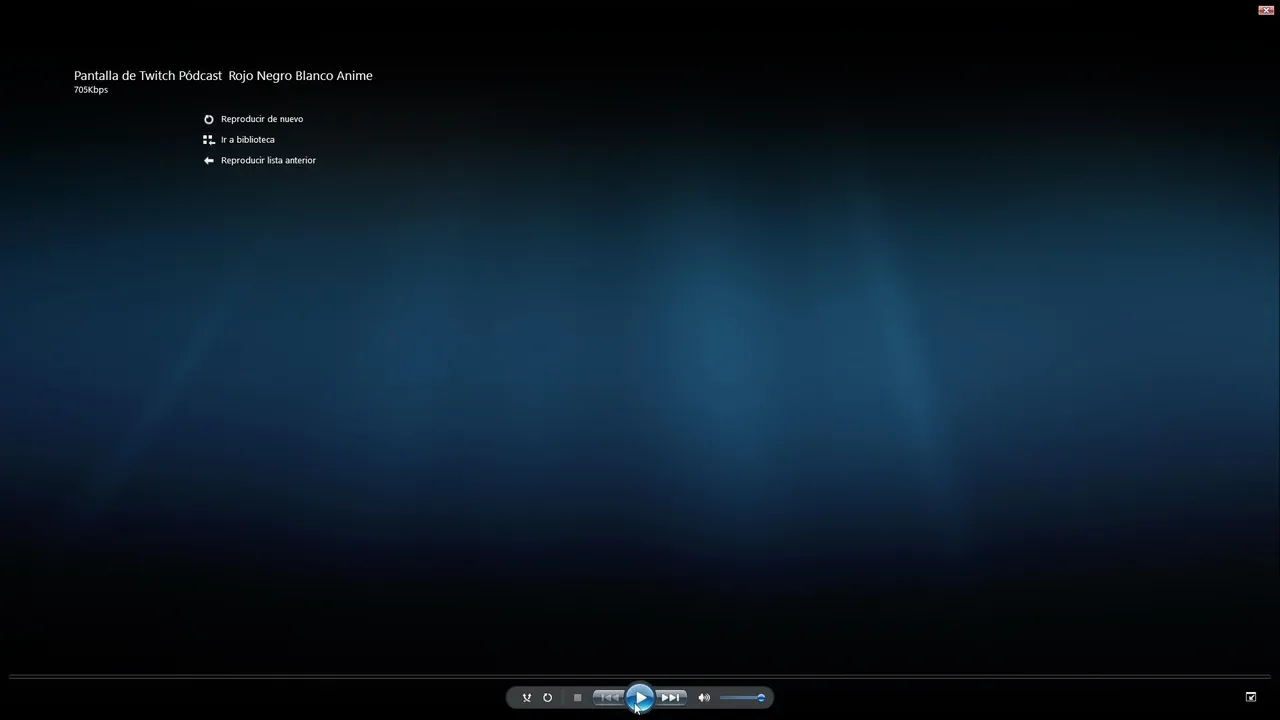This screenshot has width=1280, height=720.
Task: Start playback with the blue Play button
Action: click(640, 698)
